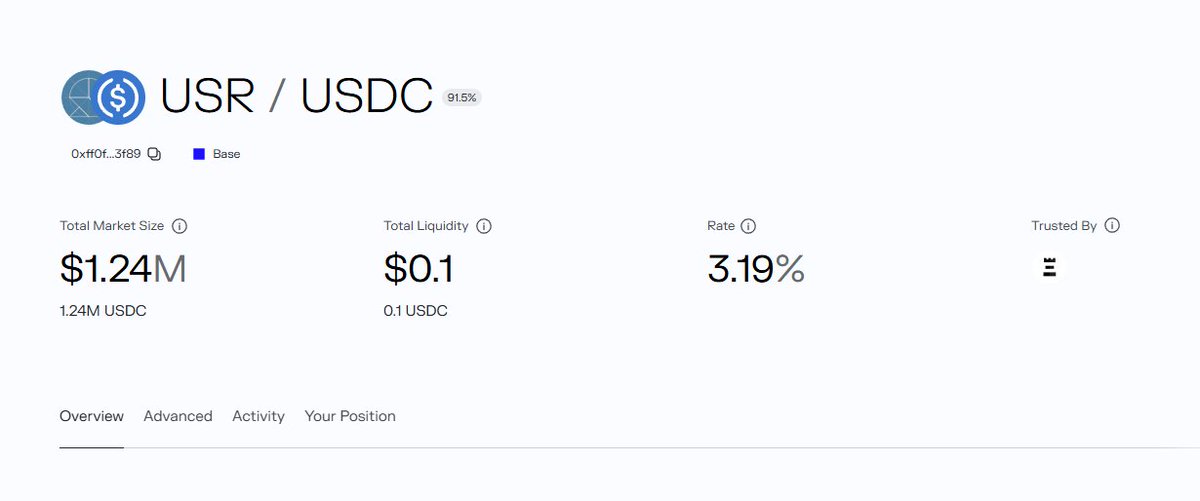Open the Advanced tab
This screenshot has height=501, width=1200.
coord(178,416)
